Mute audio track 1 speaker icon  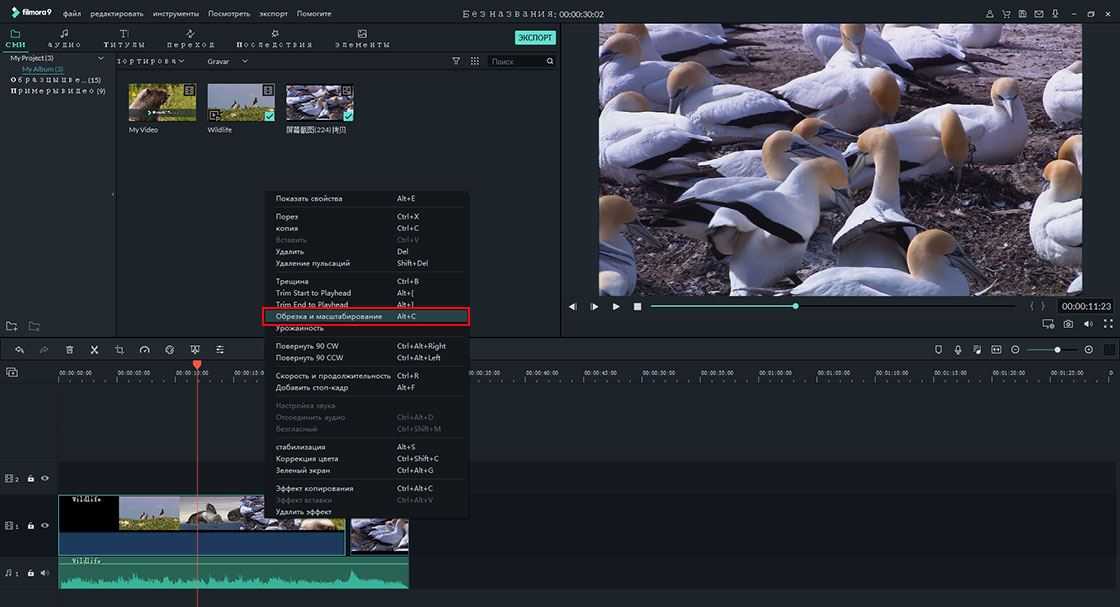pos(45,573)
